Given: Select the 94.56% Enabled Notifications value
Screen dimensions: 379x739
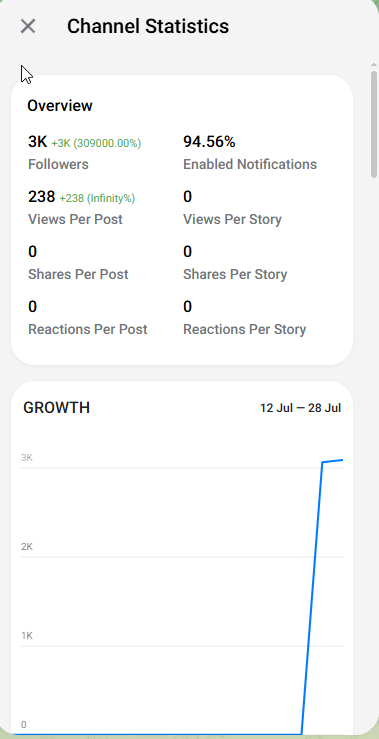Looking at the screenshot, I should tap(209, 142).
